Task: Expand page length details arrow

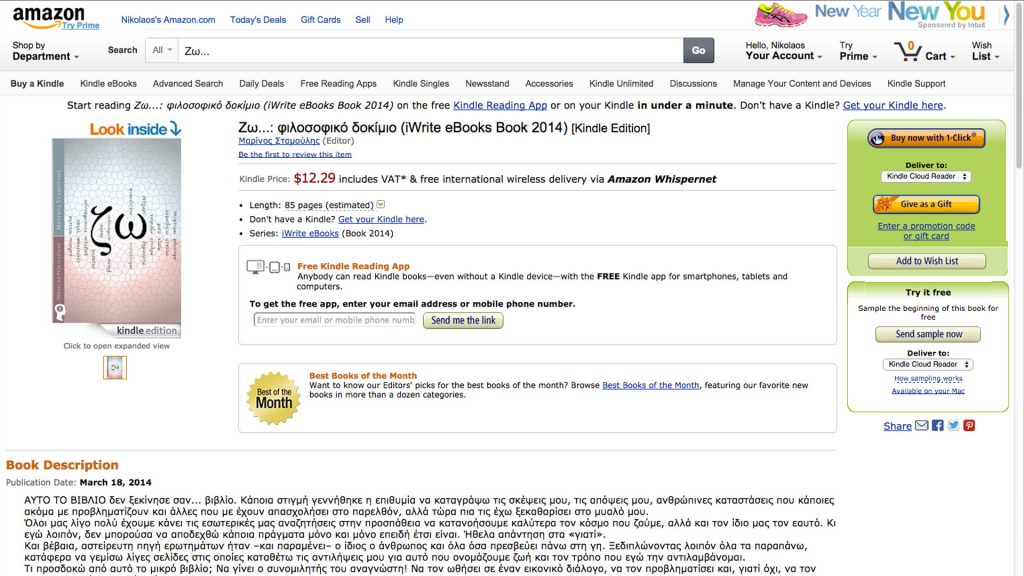Action: (381, 204)
